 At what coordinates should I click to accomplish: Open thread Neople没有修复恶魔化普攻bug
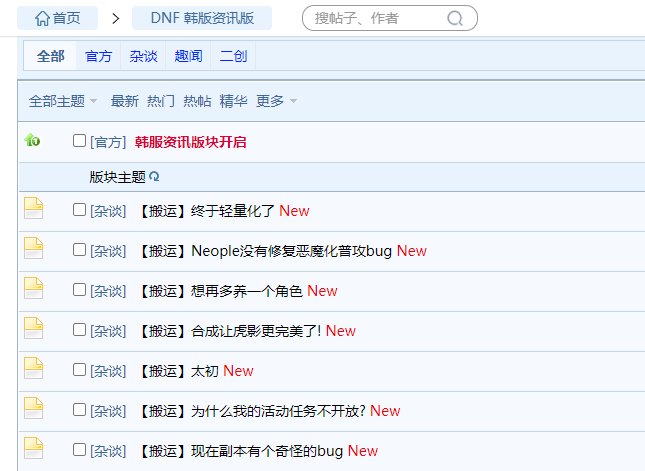(x=263, y=251)
